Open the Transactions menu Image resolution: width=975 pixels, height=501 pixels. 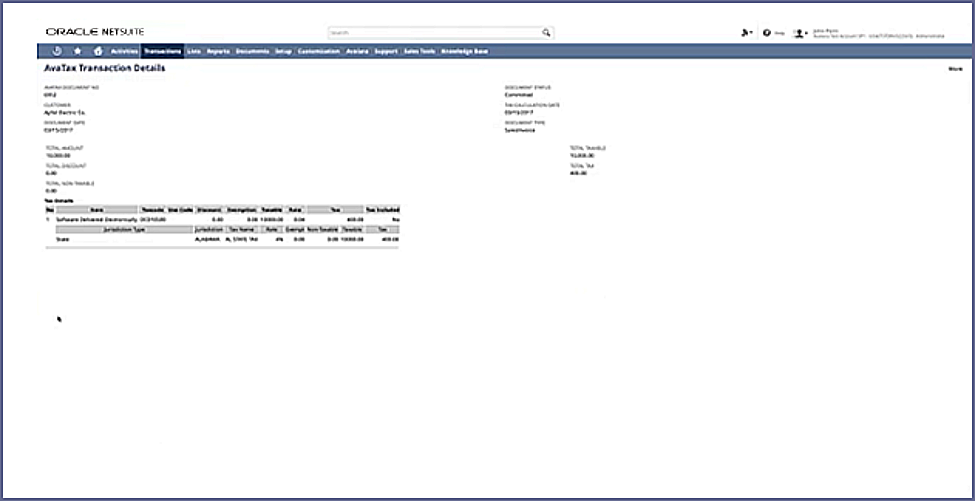(162, 50)
